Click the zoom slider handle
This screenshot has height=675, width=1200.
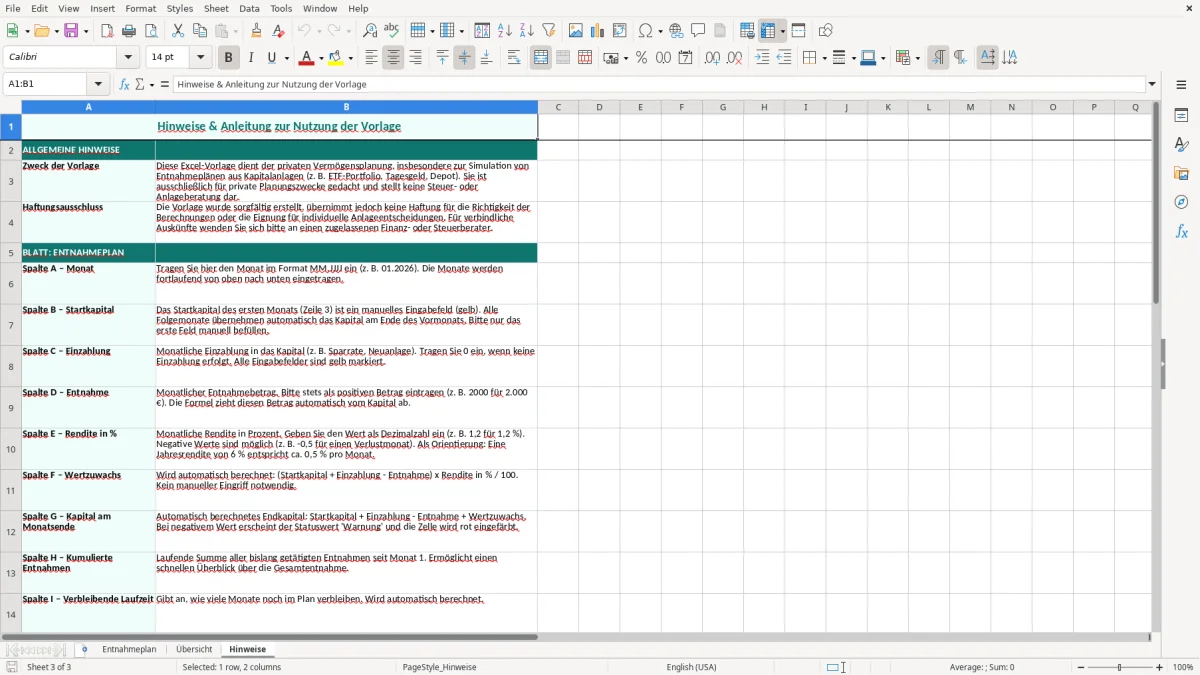(1119, 667)
